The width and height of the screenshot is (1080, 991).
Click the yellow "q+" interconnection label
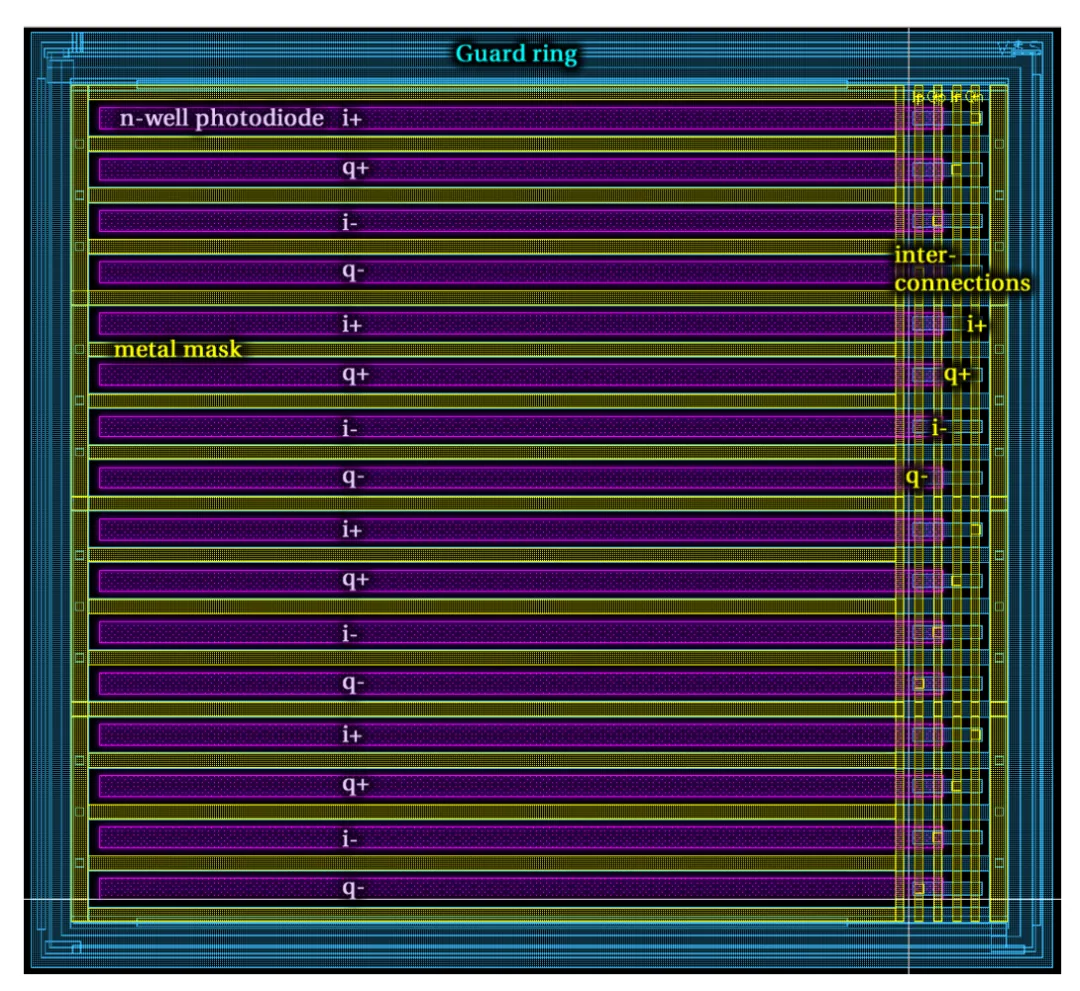pyautogui.click(x=957, y=375)
